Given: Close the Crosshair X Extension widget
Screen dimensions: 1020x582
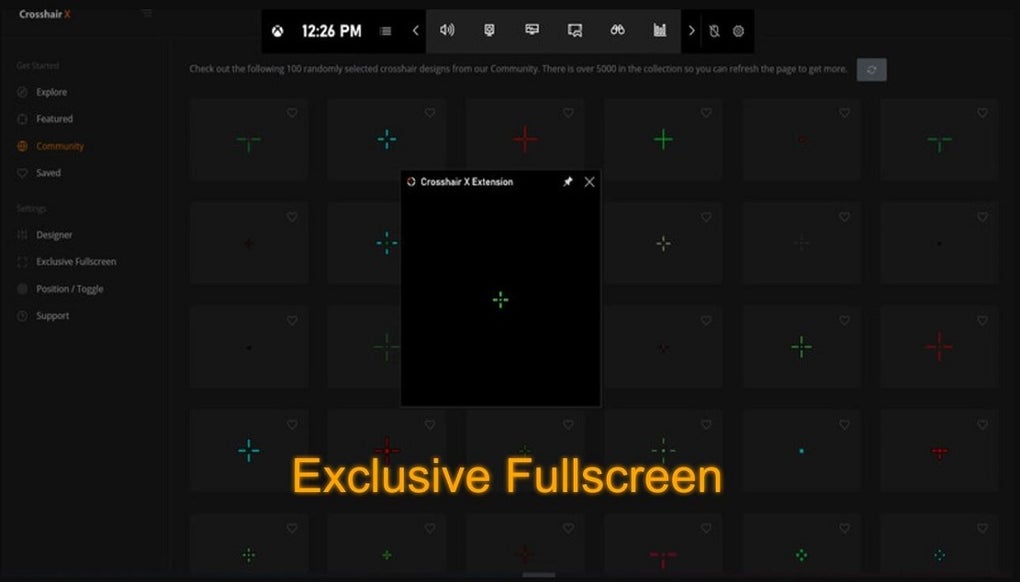Looking at the screenshot, I should point(589,182).
